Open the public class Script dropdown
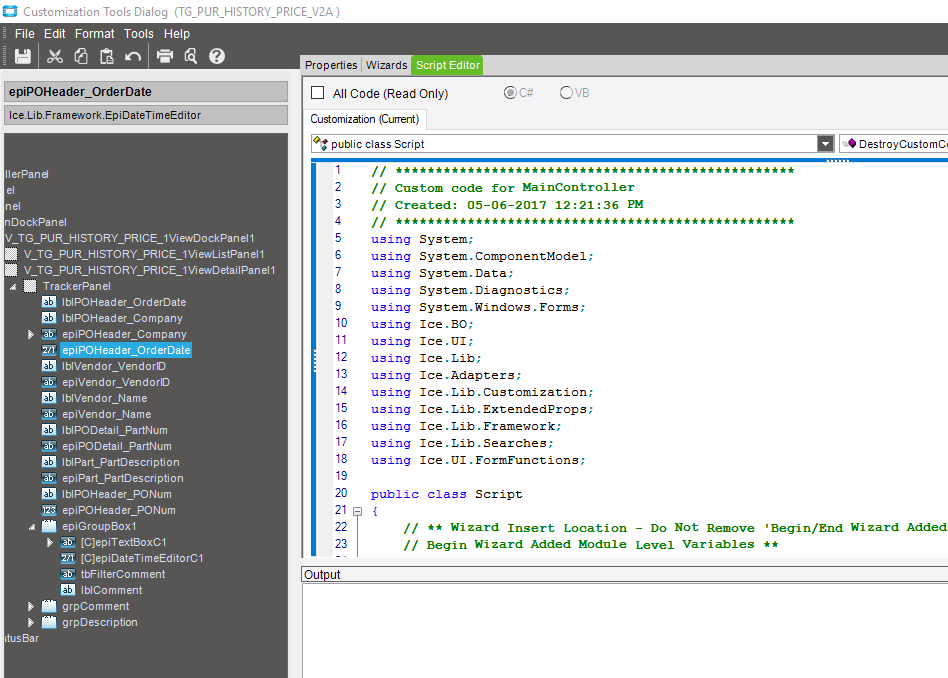 coord(825,144)
